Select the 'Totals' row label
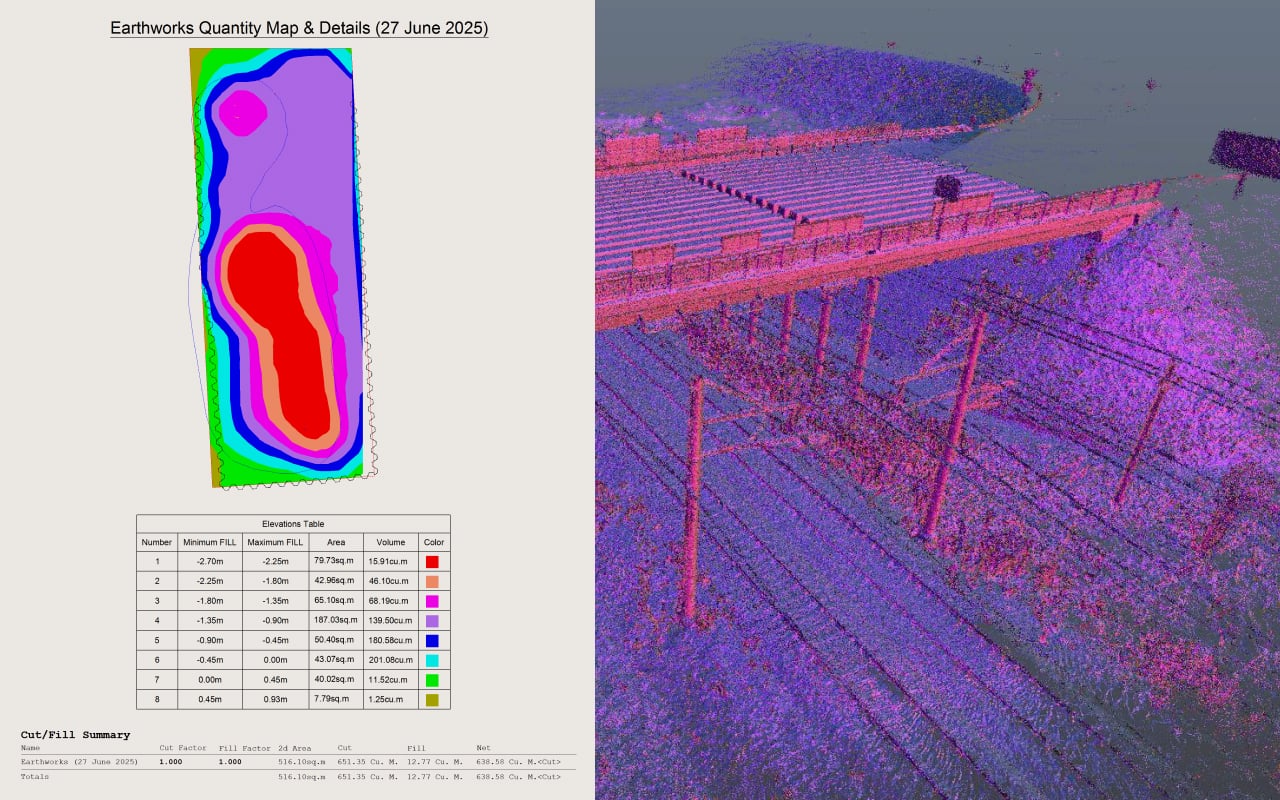This screenshot has width=1280, height=800. pos(35,776)
